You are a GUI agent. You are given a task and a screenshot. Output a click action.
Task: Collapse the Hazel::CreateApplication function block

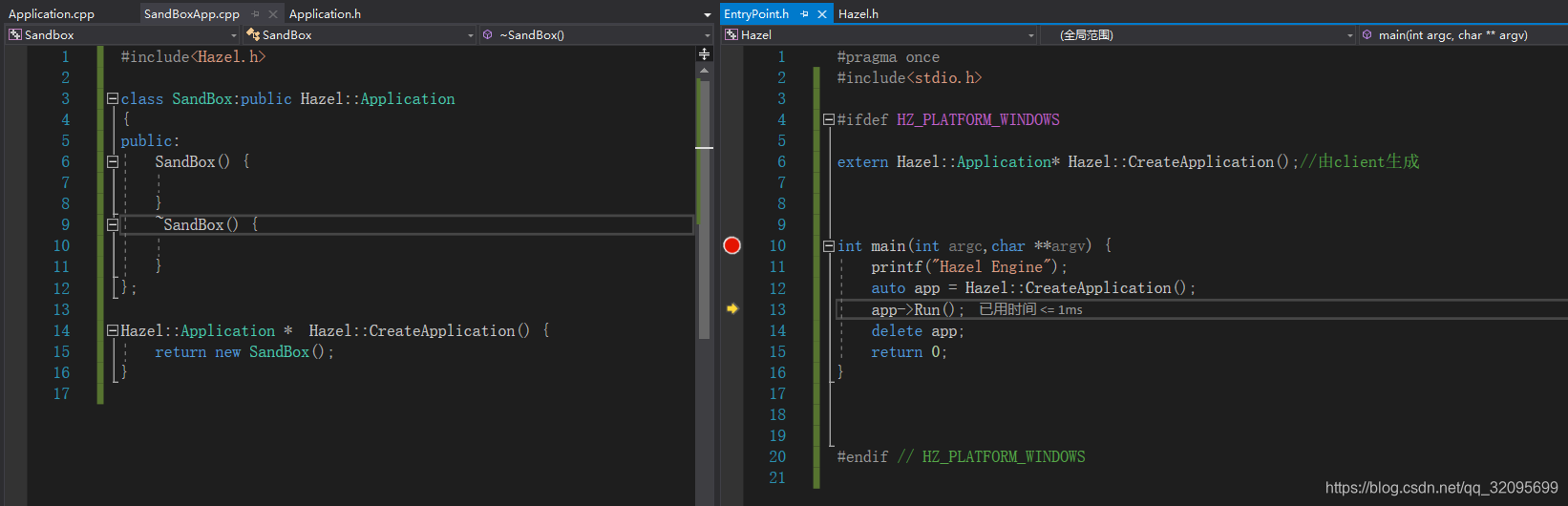(113, 330)
